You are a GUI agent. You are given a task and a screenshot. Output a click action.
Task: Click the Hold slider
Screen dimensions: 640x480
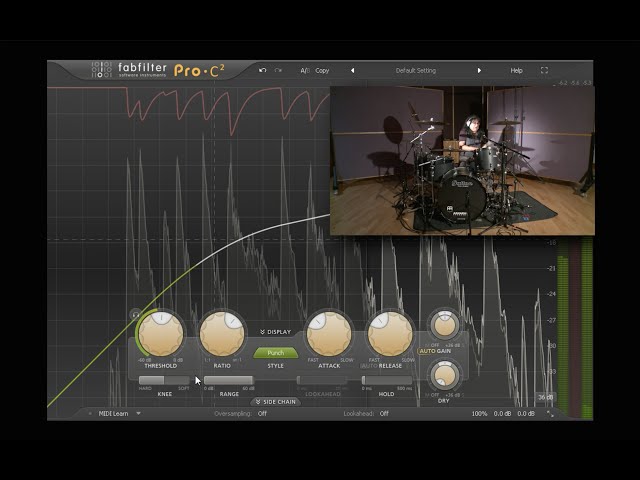point(387,380)
